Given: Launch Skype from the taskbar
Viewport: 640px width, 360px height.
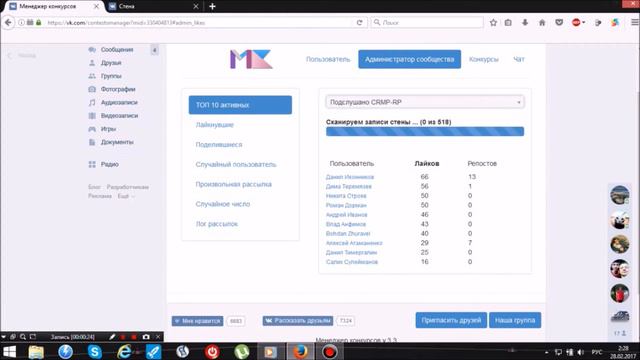Looking at the screenshot, I should pos(95,351).
